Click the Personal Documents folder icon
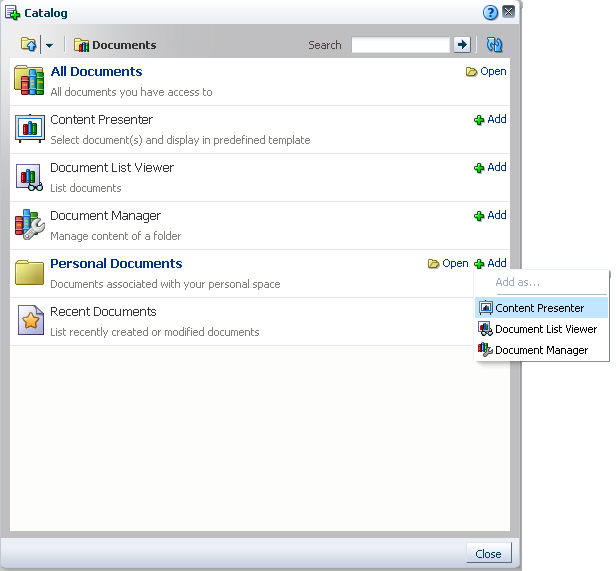616x571 pixels. tap(29, 272)
